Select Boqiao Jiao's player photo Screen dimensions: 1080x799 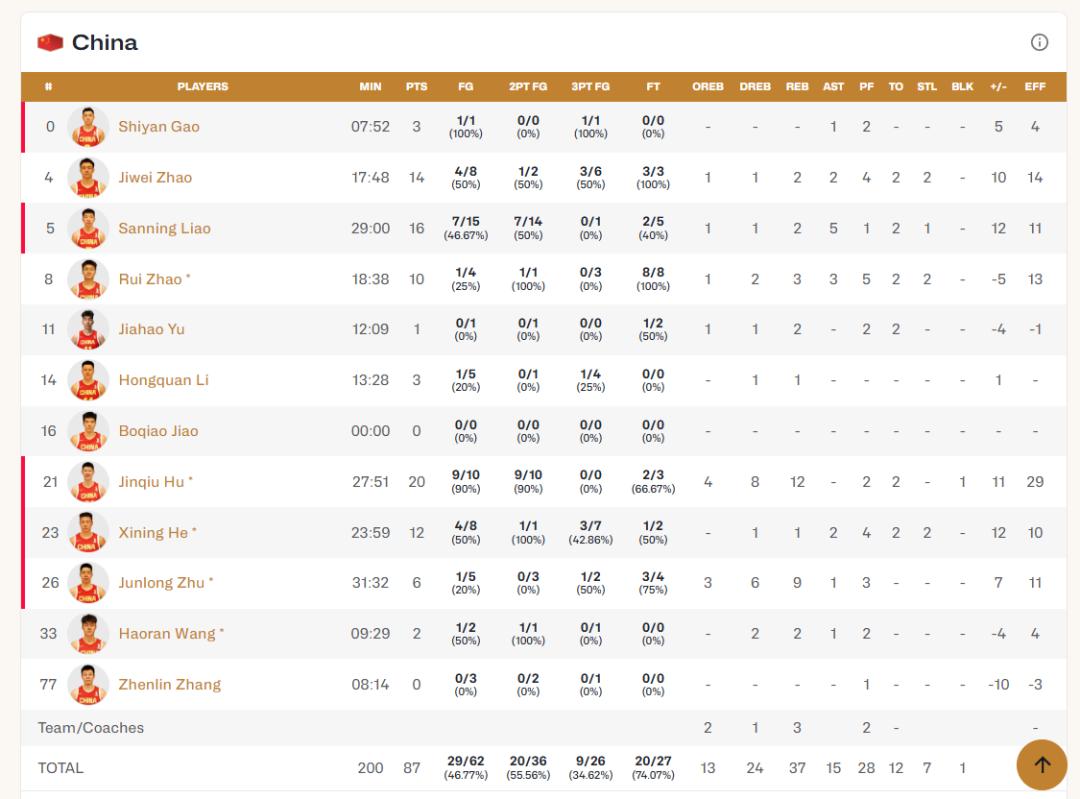coord(88,431)
